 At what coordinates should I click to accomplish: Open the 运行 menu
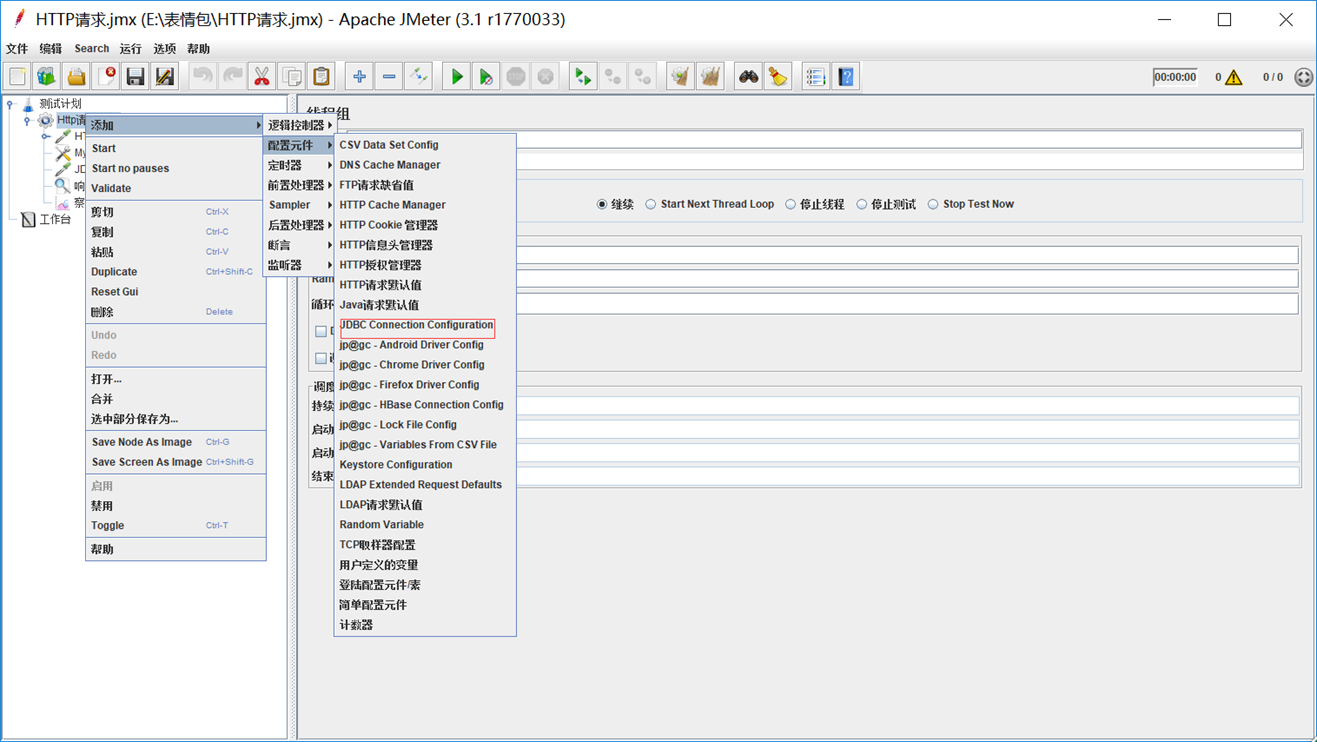pyautogui.click(x=131, y=48)
